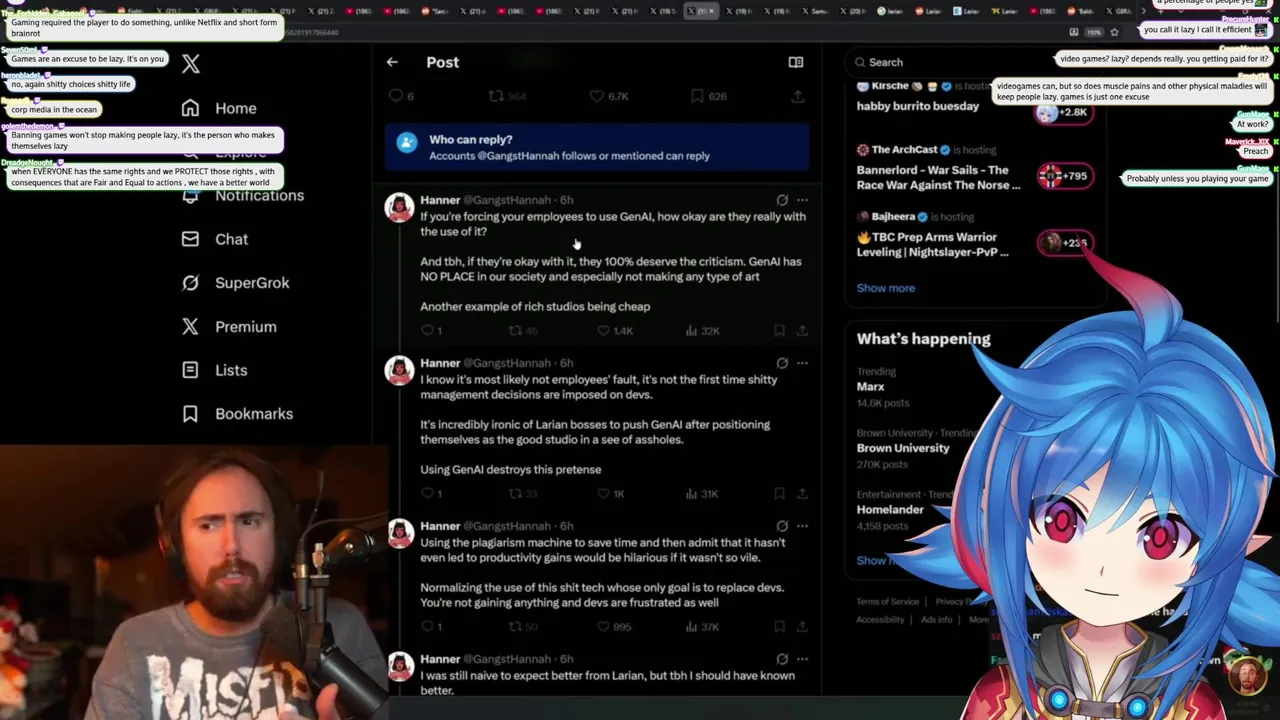Open Terms of Service footer link
Viewport: 1280px width, 720px height.
tap(887, 601)
